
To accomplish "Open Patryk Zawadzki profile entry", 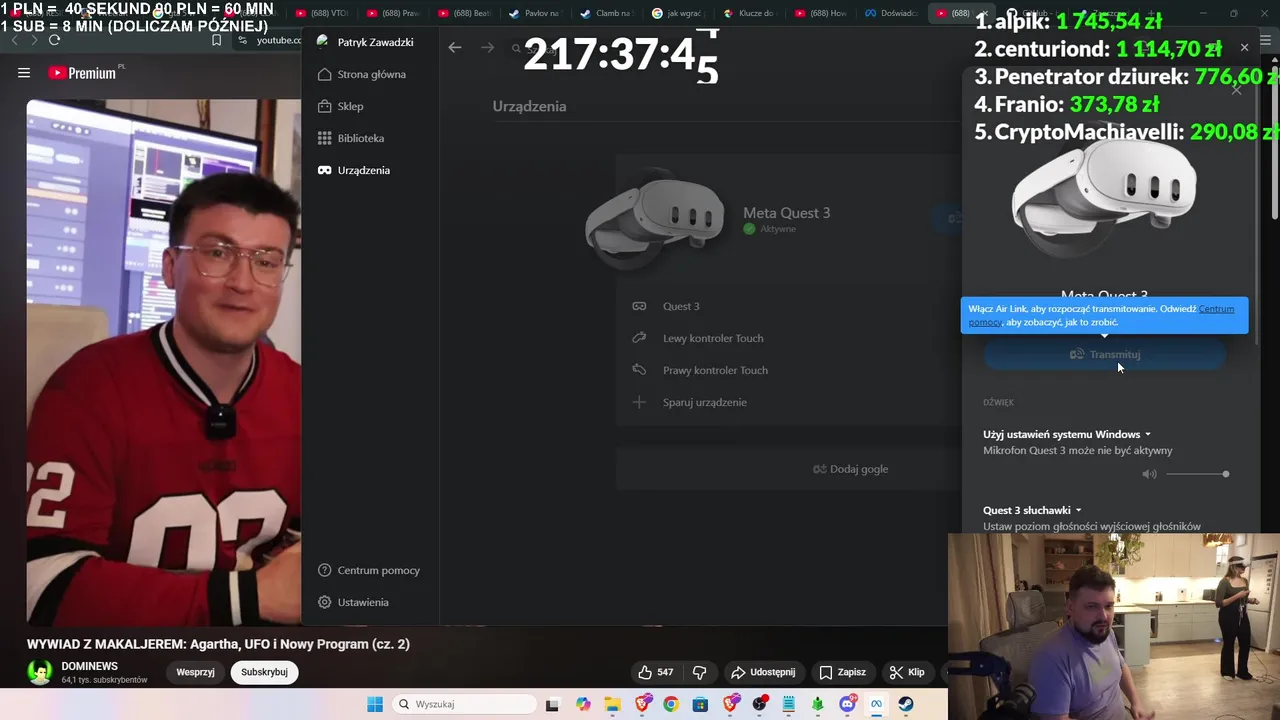I will 364,42.
